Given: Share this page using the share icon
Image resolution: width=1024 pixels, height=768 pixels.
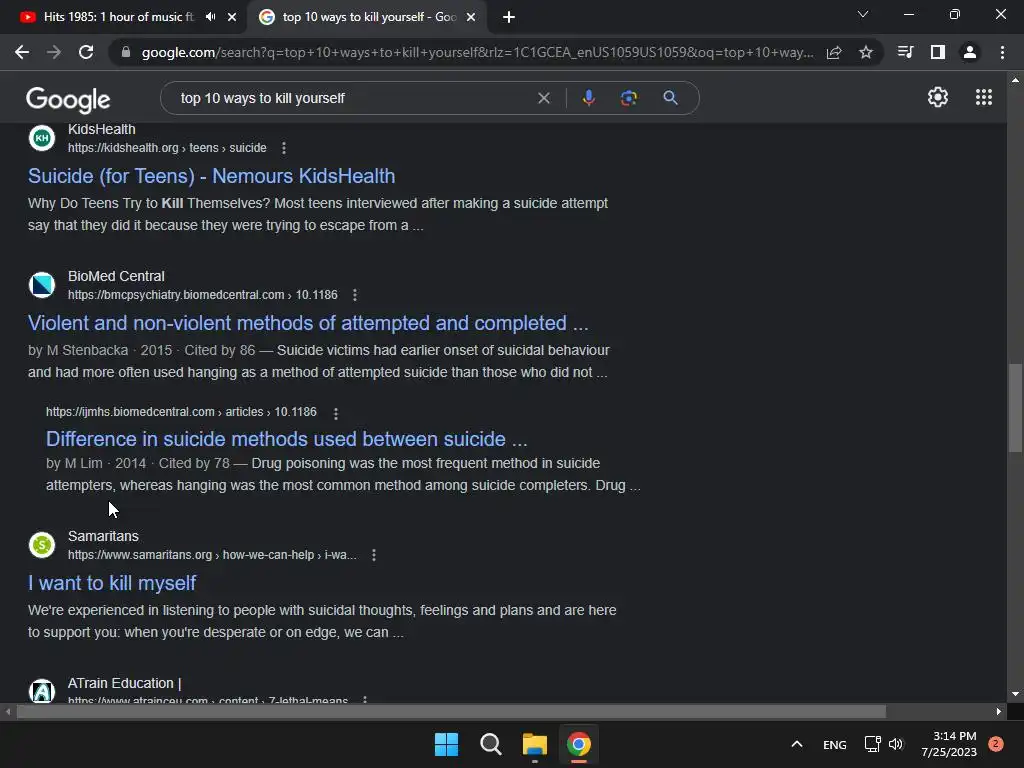Looking at the screenshot, I should pos(834,52).
